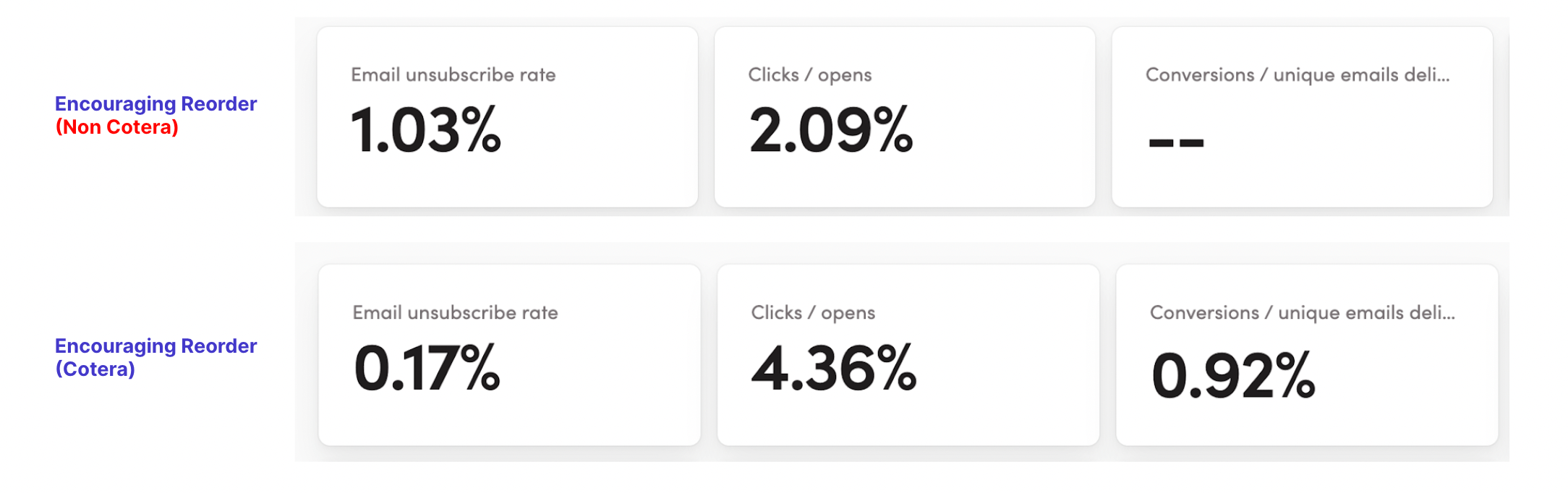1568x493 pixels.
Task: Click the Encouraging Reorder heading in the Non Cotera row
Action: (x=156, y=103)
